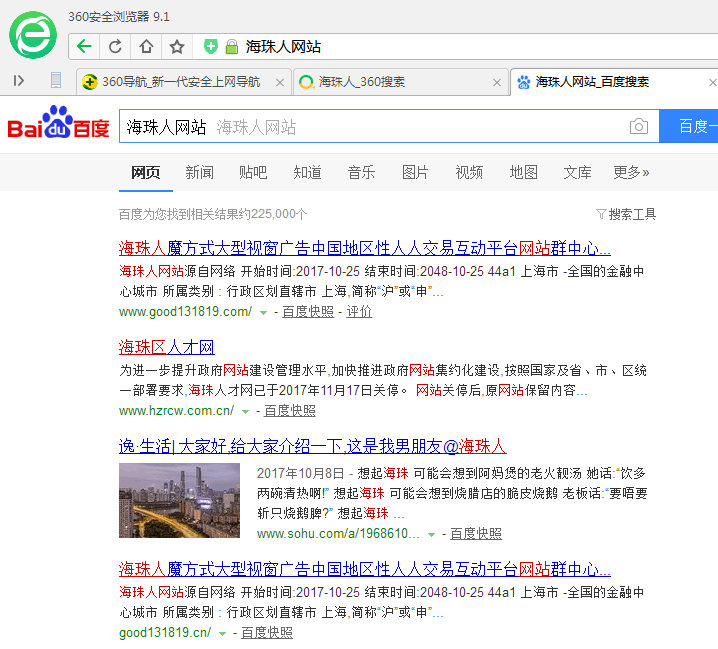The height and width of the screenshot is (649, 718).
Task: Click the Baidu logo
Action: click(x=59, y=123)
